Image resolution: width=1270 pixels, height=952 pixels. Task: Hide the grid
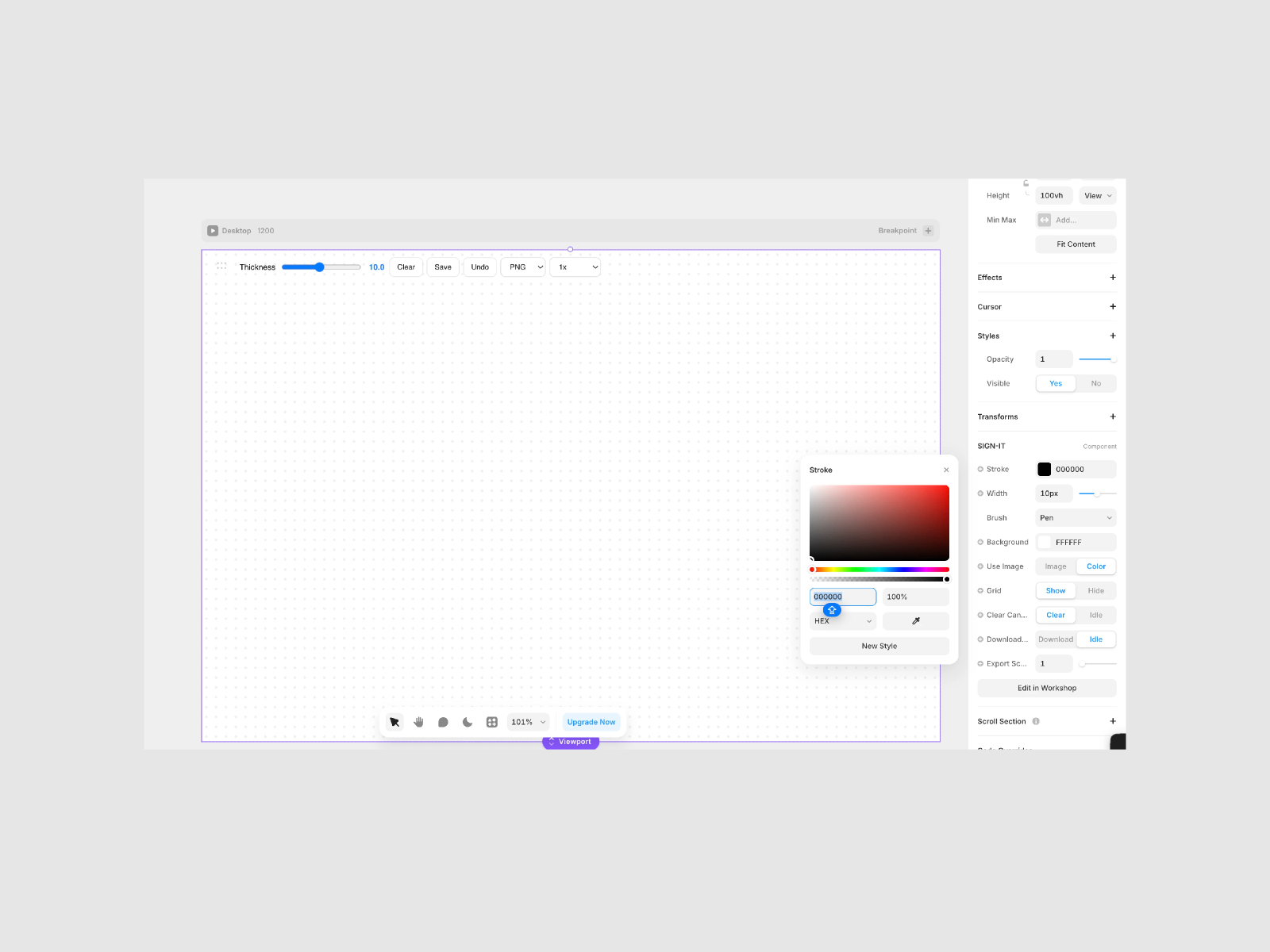pyautogui.click(x=1095, y=591)
